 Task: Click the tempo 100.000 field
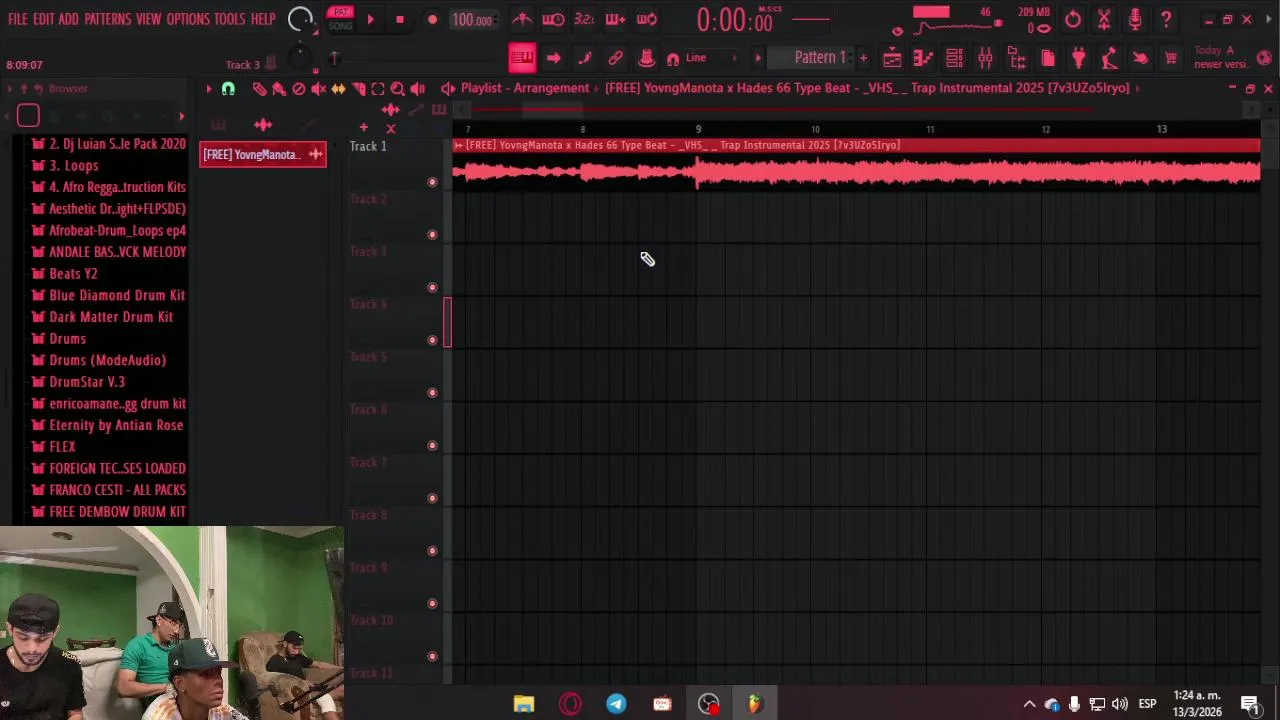tap(471, 20)
